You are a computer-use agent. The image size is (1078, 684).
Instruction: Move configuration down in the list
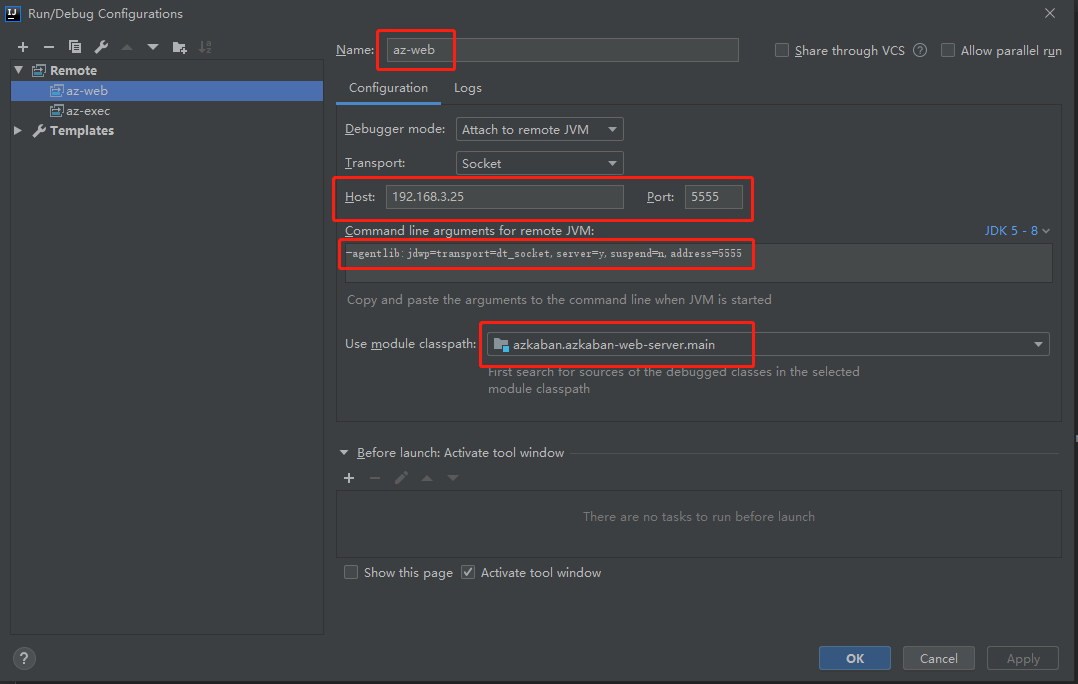click(153, 47)
